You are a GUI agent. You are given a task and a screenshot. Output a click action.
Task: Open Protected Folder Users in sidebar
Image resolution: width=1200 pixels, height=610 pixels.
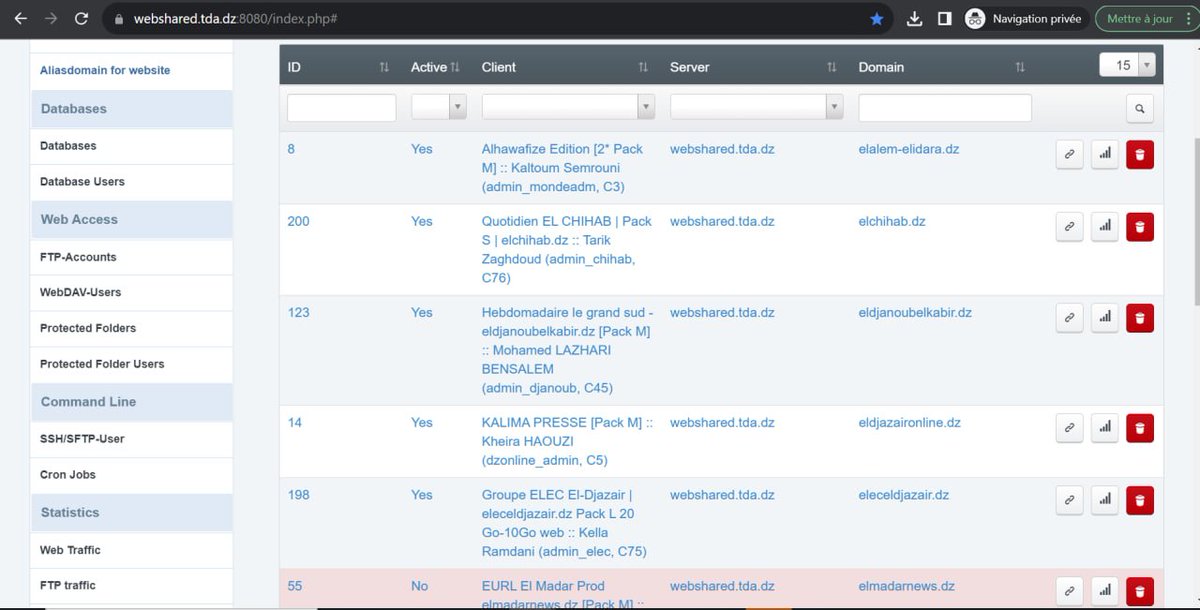[102, 364]
